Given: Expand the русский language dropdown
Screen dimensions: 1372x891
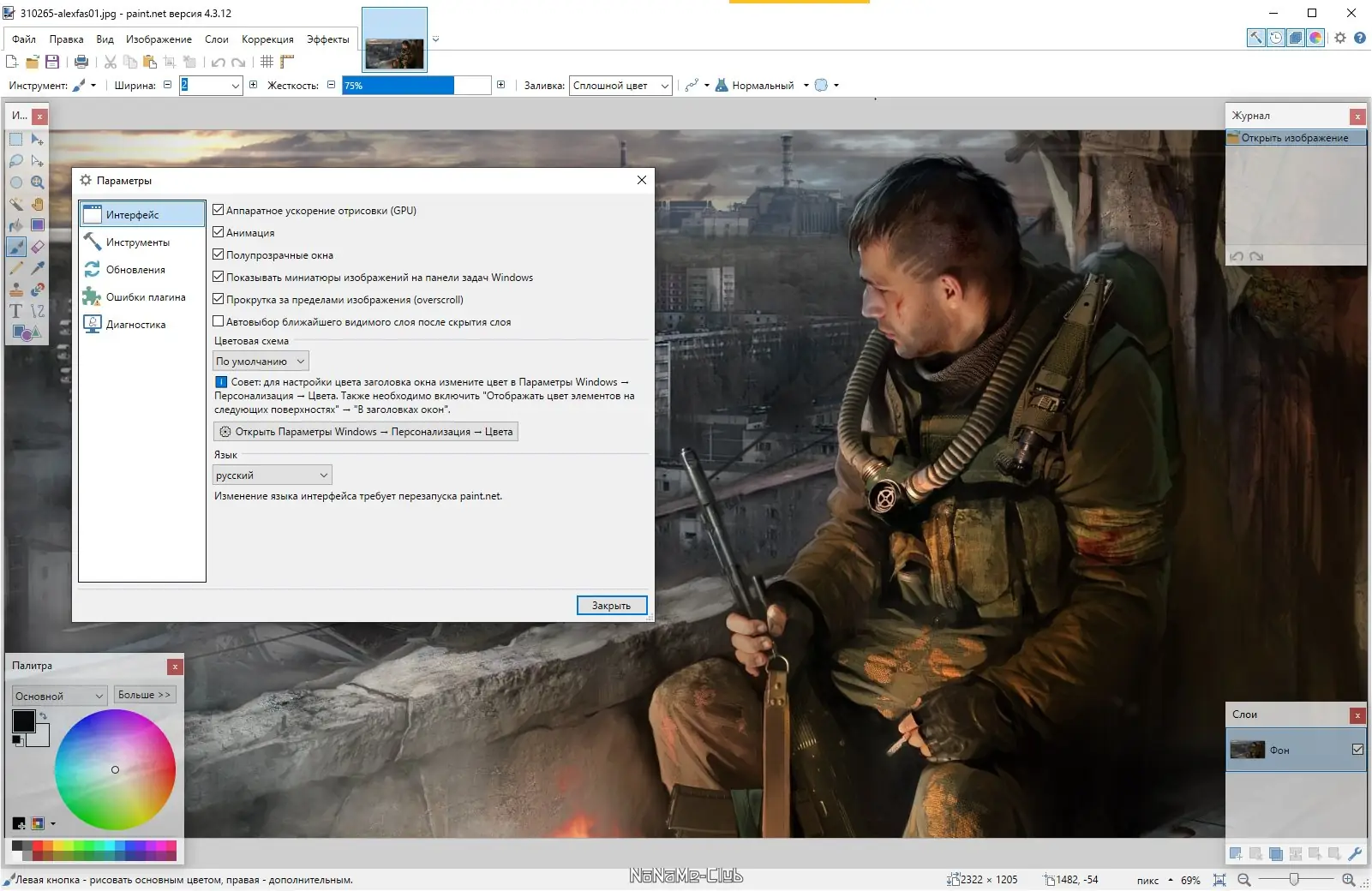Looking at the screenshot, I should [272, 475].
